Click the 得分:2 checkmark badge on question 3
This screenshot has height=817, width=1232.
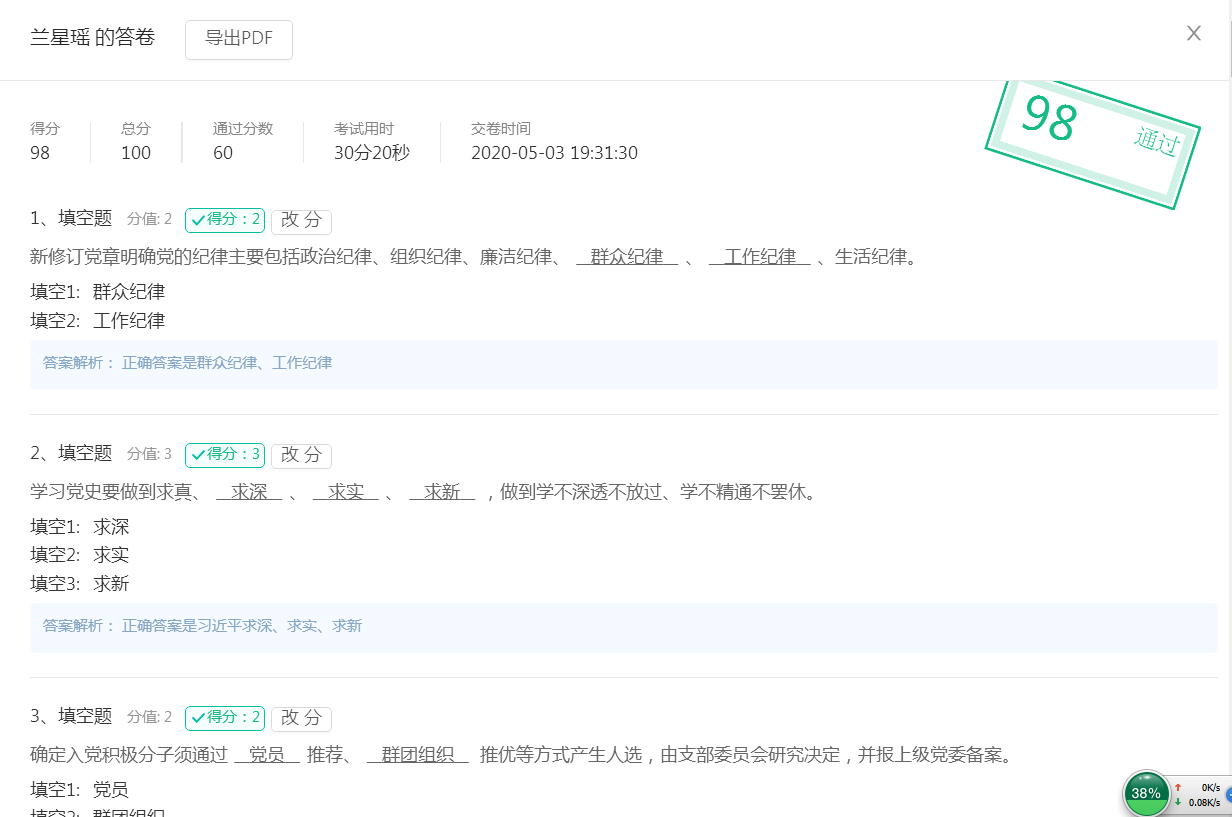pos(225,718)
